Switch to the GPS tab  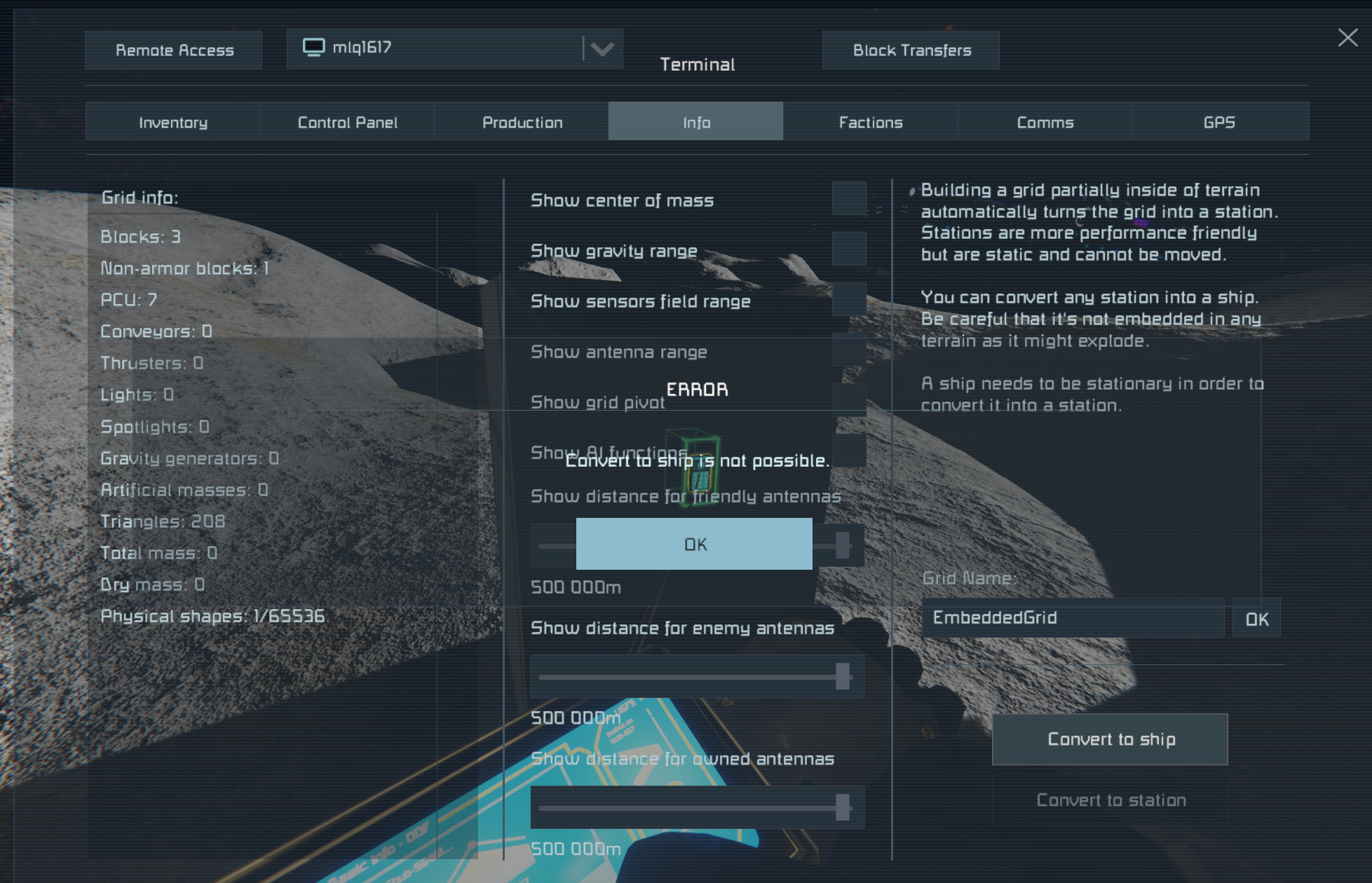1219,122
